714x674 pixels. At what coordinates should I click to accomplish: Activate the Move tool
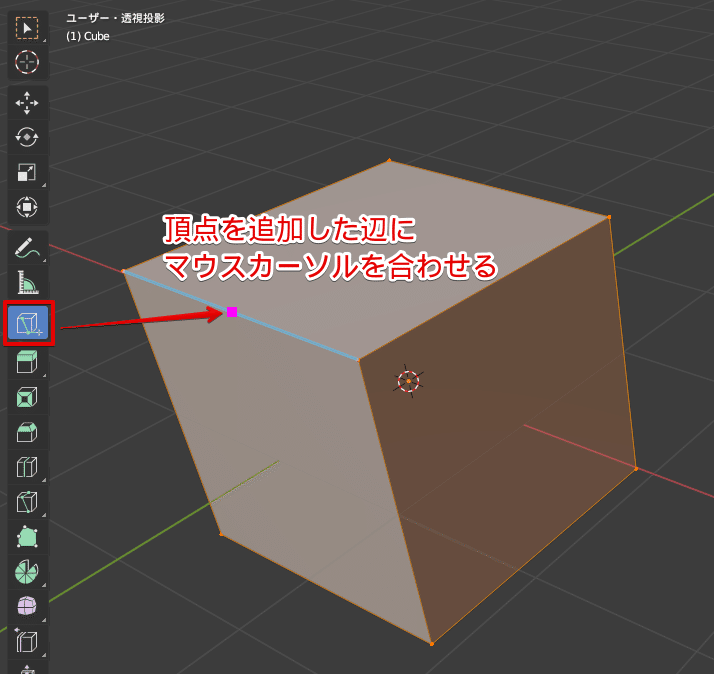(x=27, y=102)
